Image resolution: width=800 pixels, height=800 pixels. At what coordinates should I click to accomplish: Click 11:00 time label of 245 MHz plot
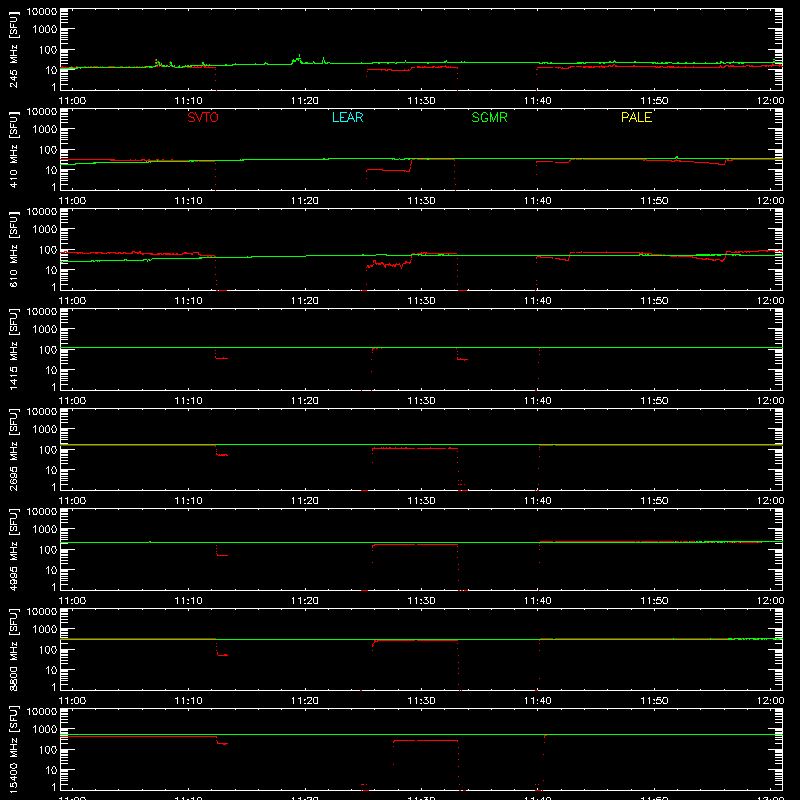point(72,101)
